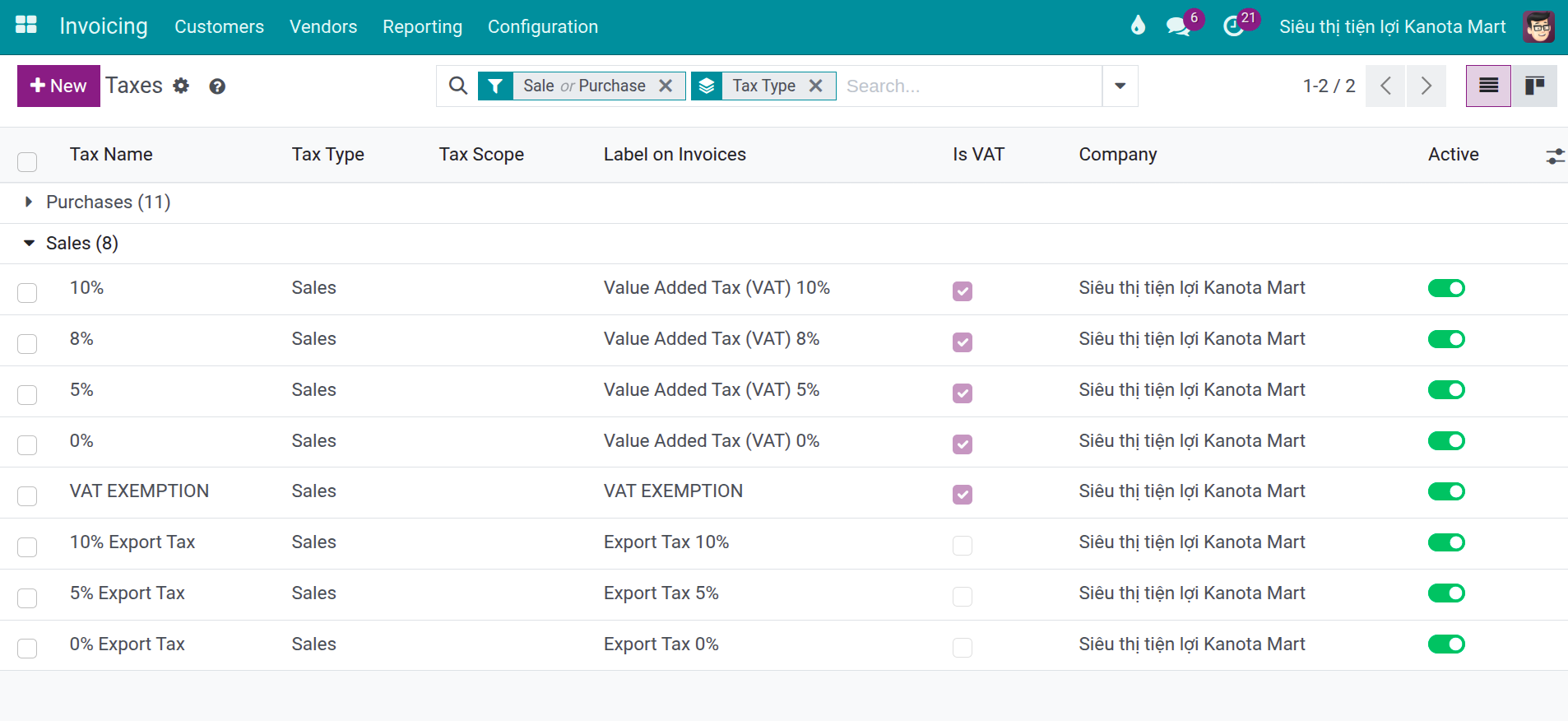Click the group-by layers icon on Tax Type
Screen dimensions: 1568x721
pyautogui.click(x=707, y=86)
